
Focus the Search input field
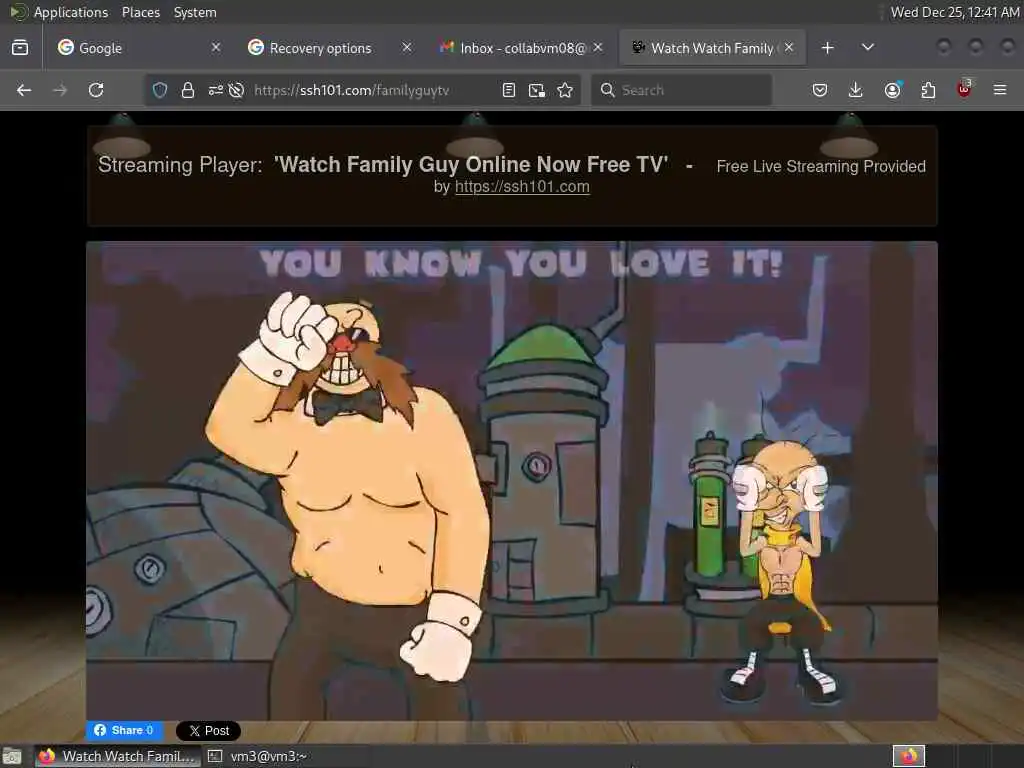click(682, 90)
